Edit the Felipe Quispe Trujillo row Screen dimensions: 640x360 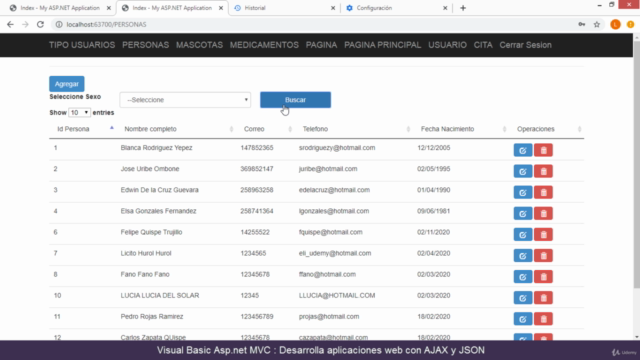[x=522, y=235]
